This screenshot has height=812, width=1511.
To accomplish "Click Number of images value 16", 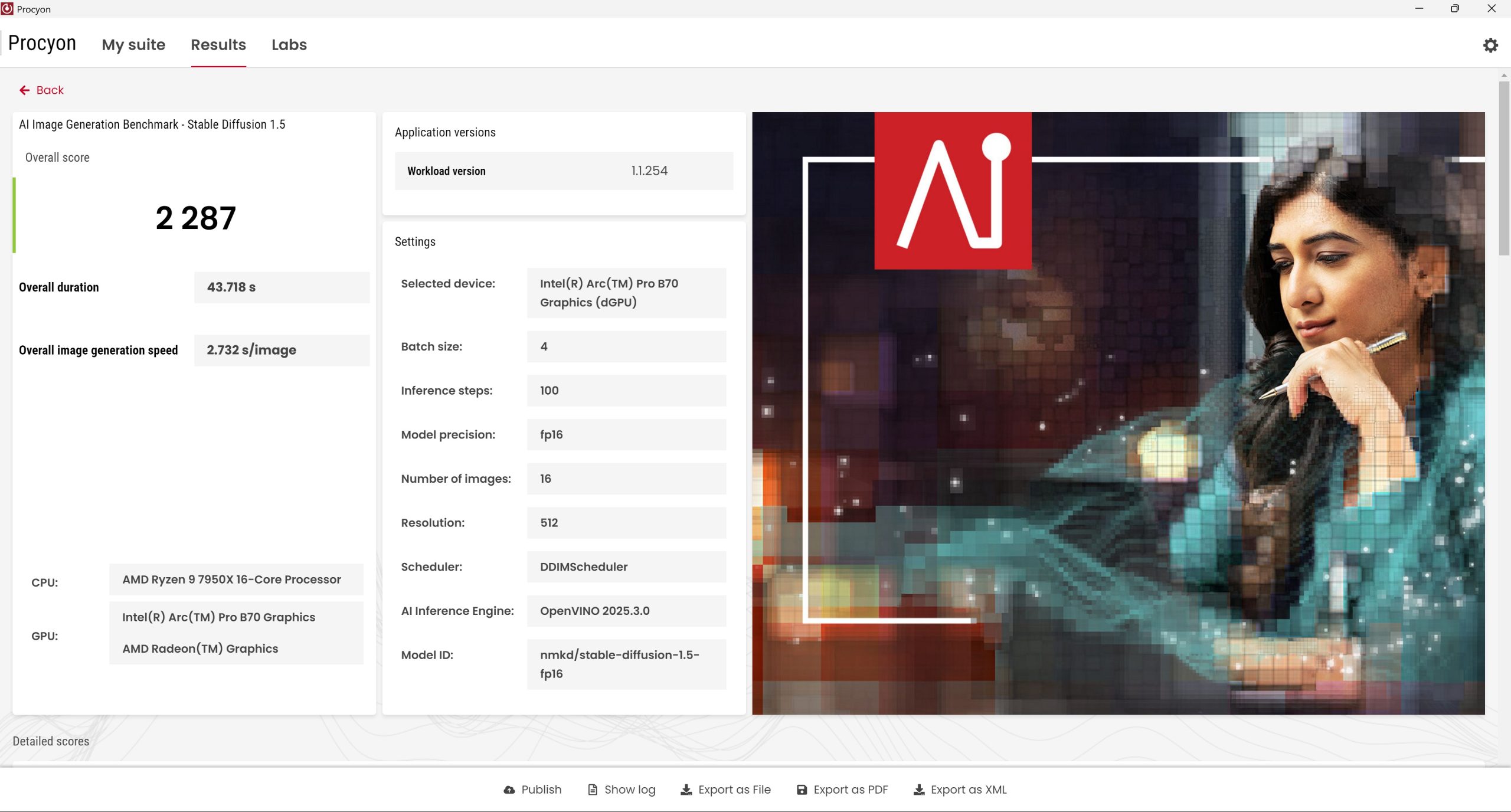I will (626, 479).
